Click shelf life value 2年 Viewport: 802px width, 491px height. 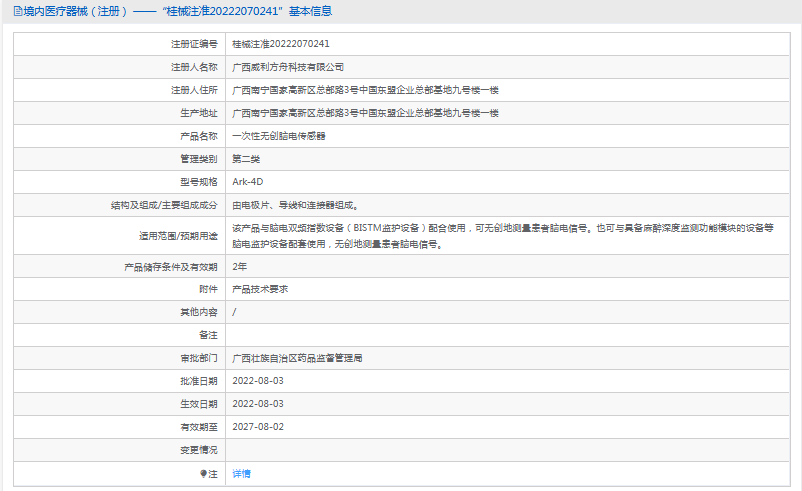coord(239,266)
